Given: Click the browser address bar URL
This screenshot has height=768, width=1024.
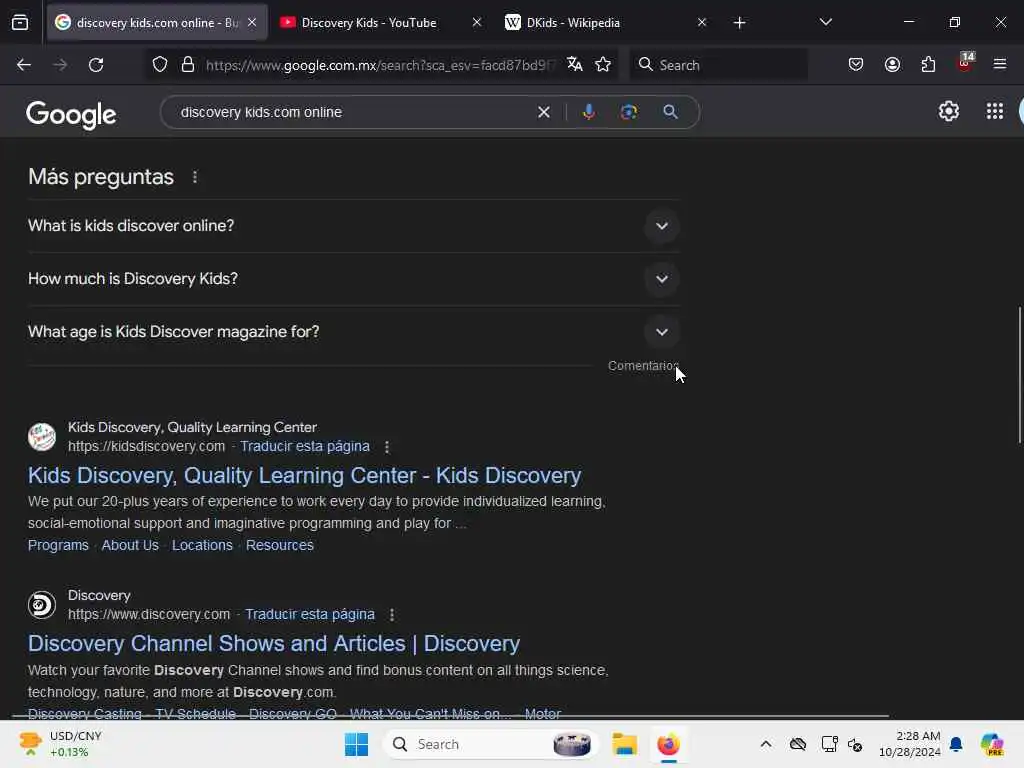Looking at the screenshot, I should (381, 65).
